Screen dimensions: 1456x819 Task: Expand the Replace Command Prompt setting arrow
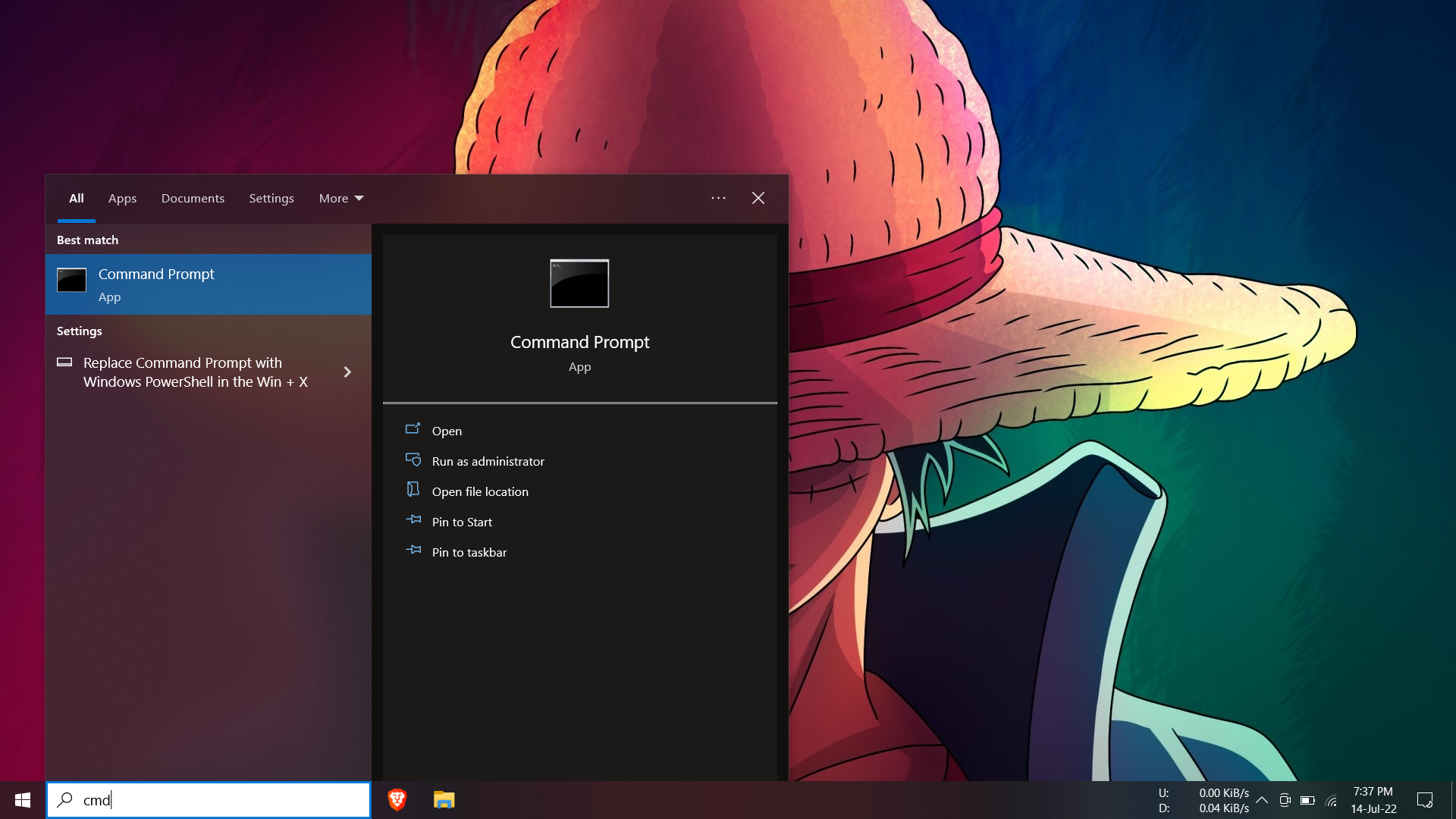point(347,372)
